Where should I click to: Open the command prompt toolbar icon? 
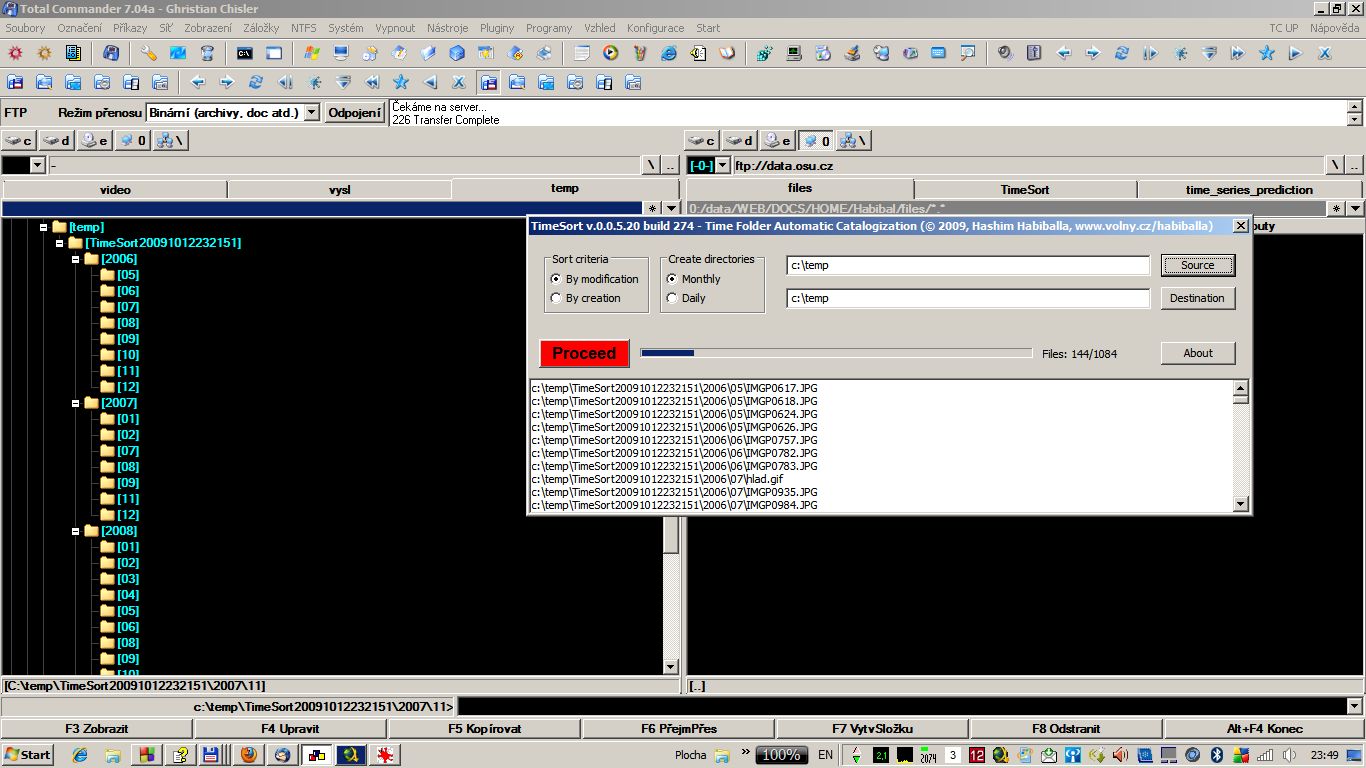[244, 53]
